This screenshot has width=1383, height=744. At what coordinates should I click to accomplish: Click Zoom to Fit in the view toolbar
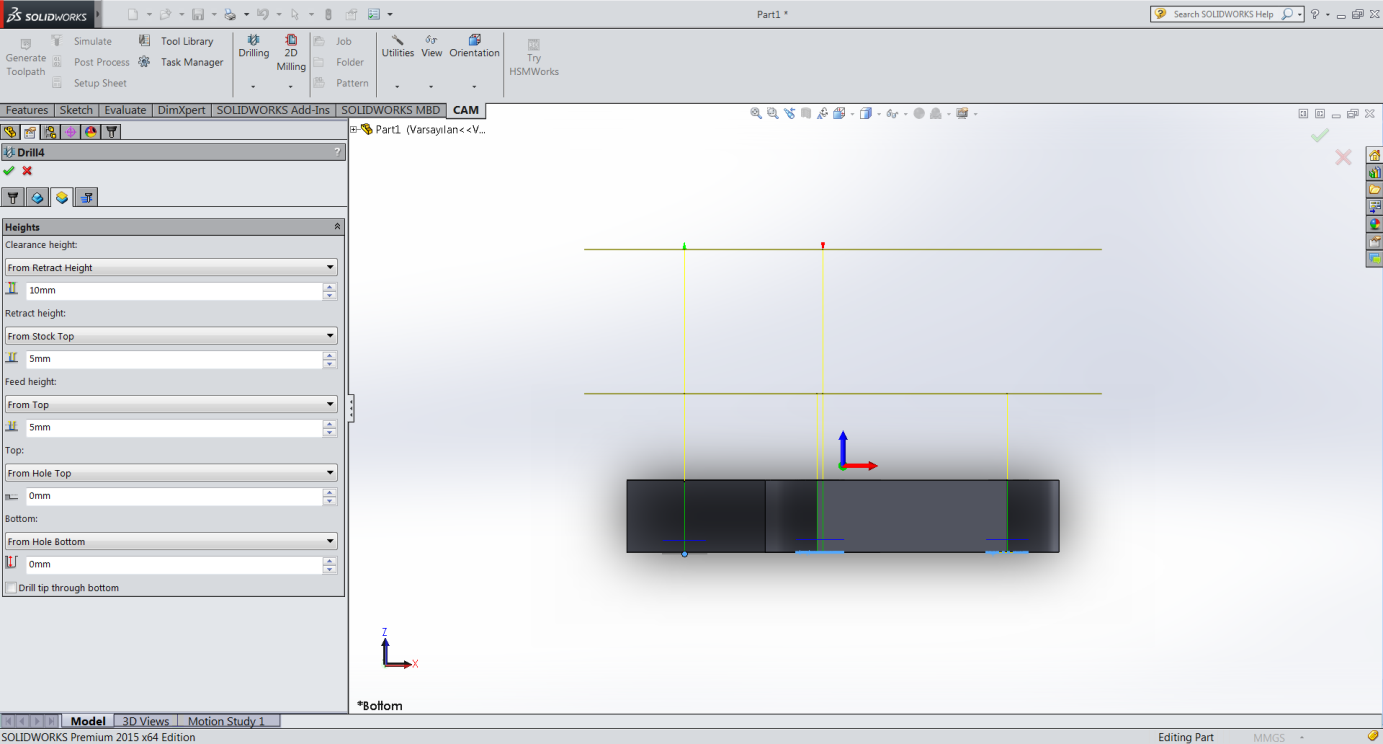[756, 114]
